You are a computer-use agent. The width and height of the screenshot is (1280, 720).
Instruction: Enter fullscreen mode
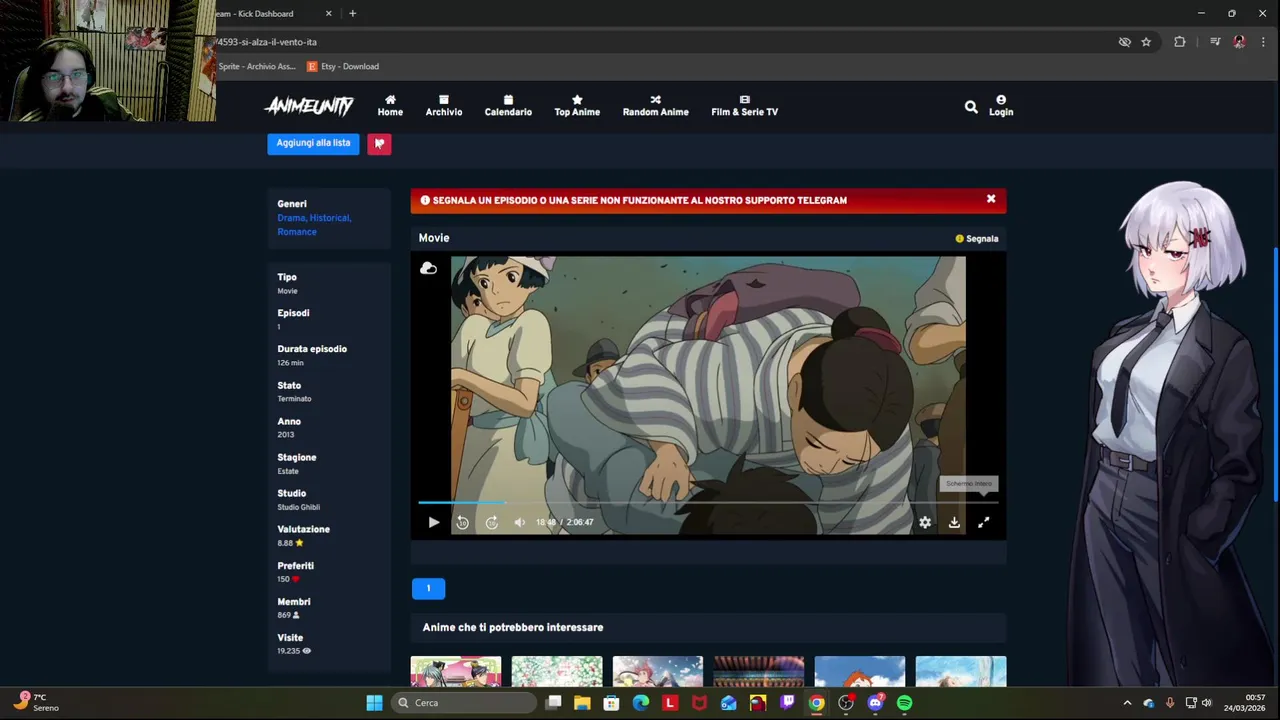coord(983,522)
